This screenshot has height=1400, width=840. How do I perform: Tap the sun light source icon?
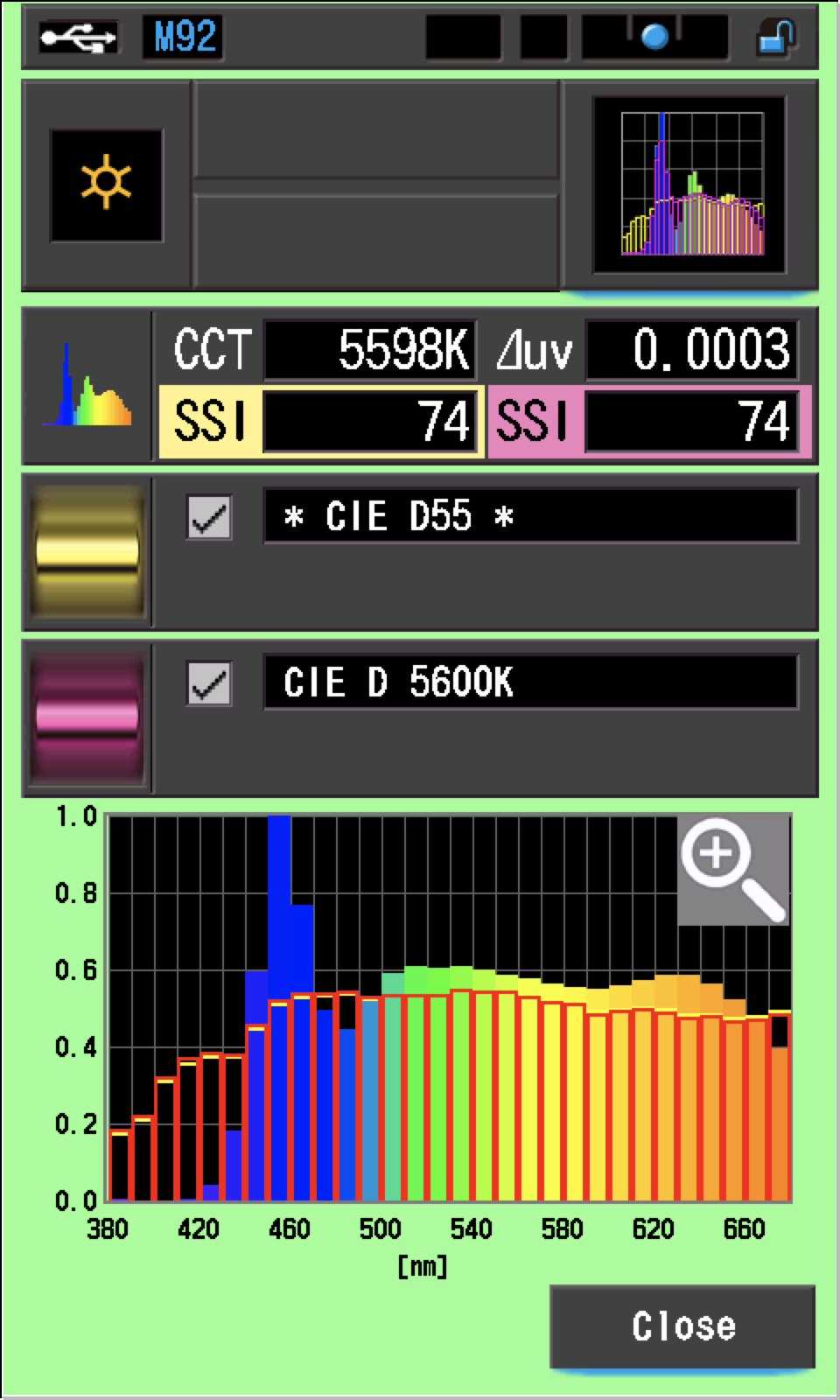click(x=106, y=184)
